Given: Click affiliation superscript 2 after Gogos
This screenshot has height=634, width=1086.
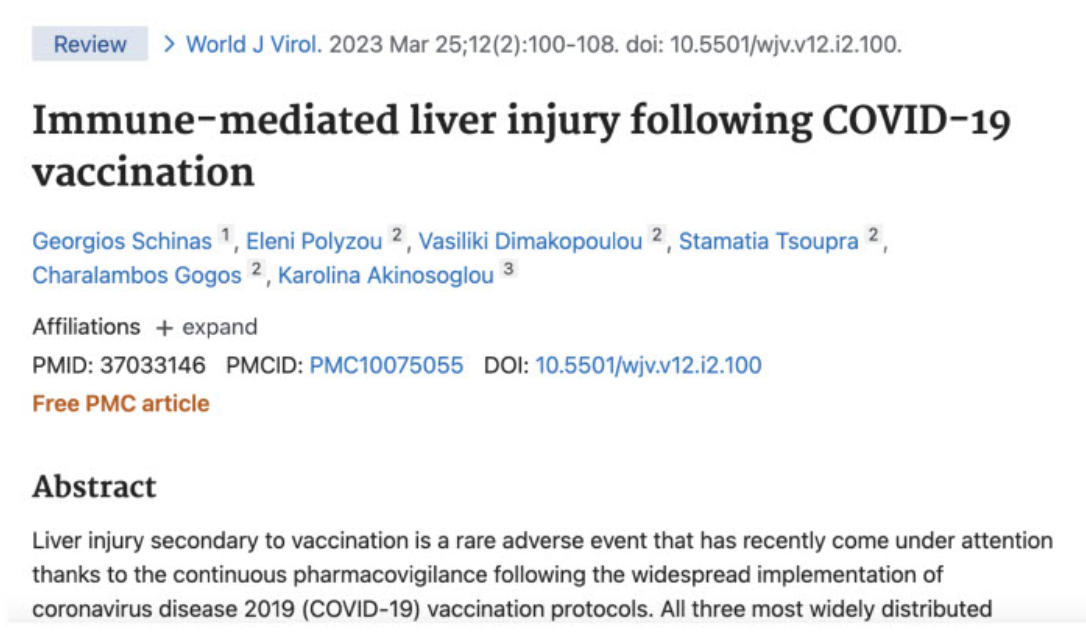Looking at the screenshot, I should tap(256, 269).
